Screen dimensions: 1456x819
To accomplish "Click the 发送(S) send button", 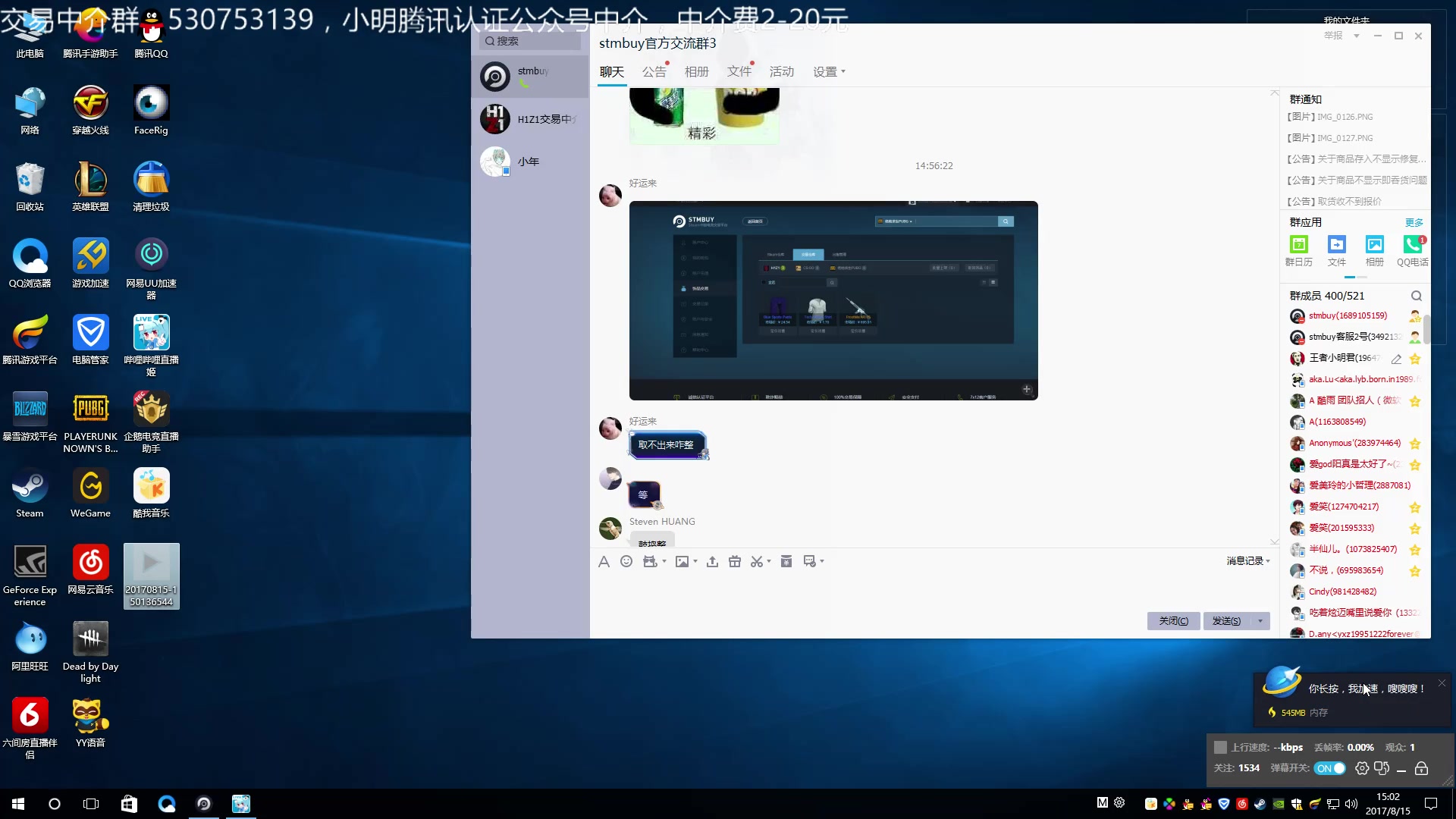I will coord(1227,621).
